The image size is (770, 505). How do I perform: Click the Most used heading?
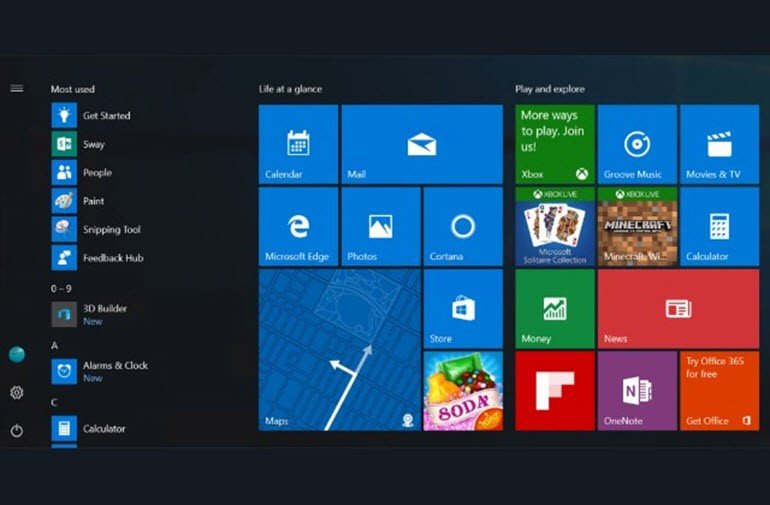[x=73, y=89]
